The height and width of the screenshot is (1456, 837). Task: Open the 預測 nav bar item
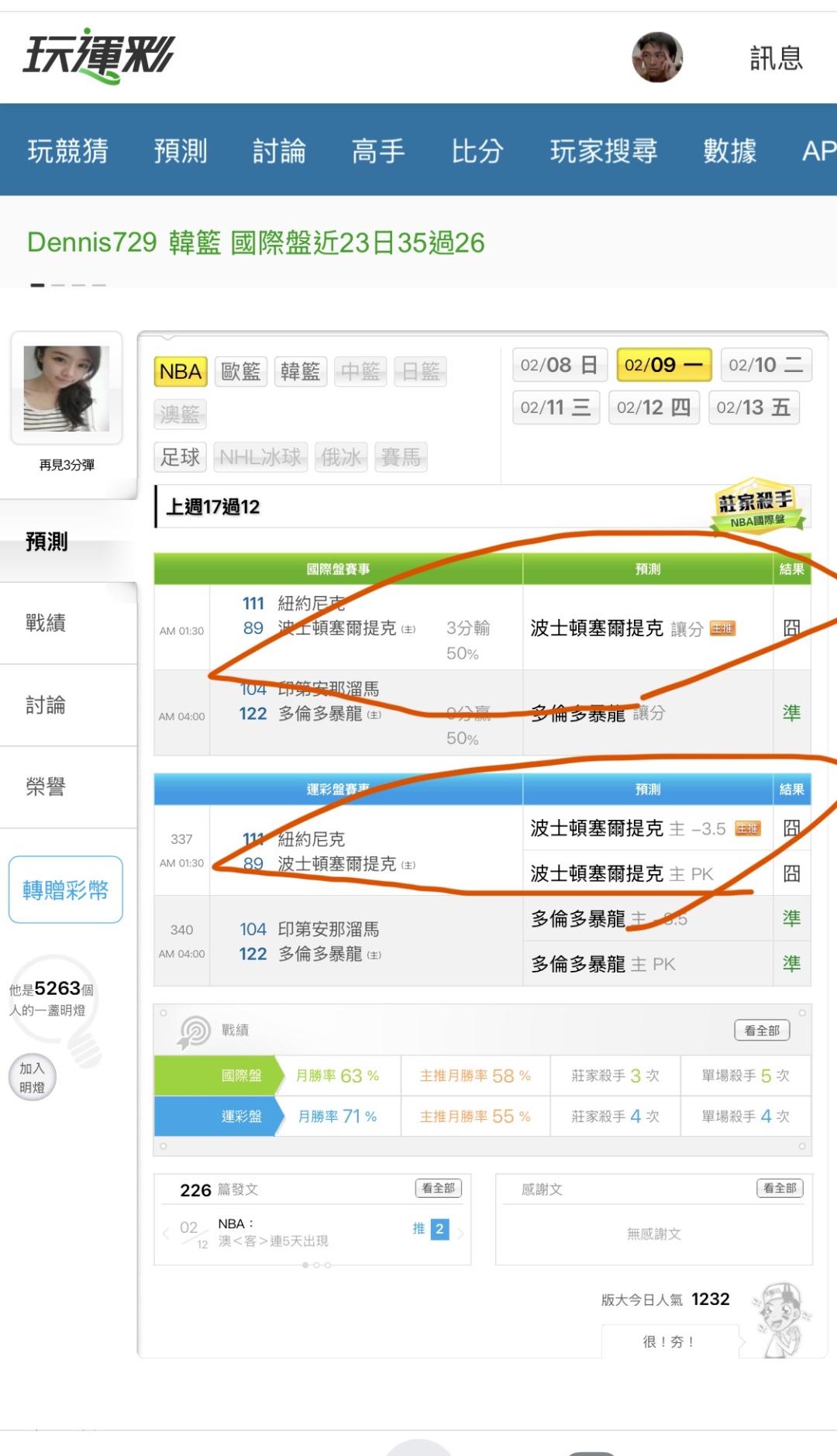pos(181,150)
